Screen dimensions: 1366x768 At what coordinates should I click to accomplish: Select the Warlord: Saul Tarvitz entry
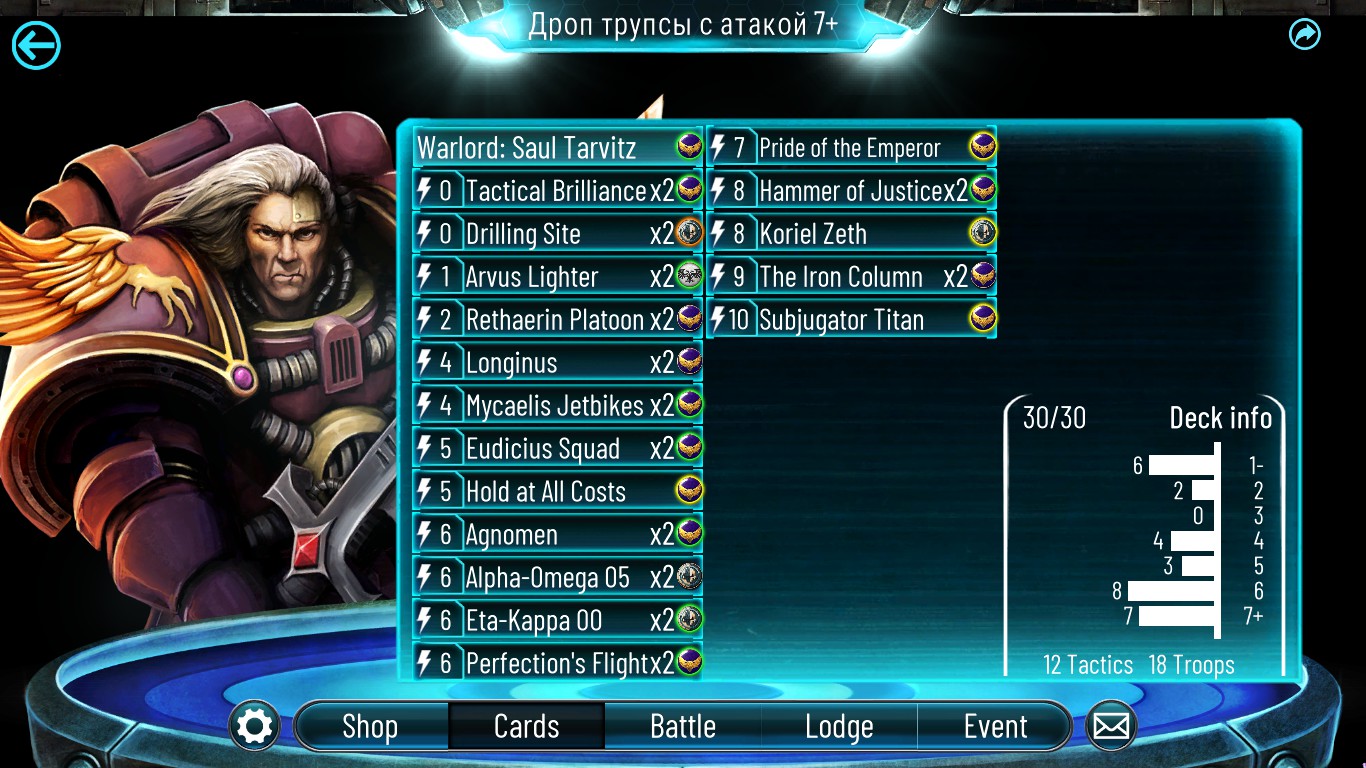tap(558, 147)
